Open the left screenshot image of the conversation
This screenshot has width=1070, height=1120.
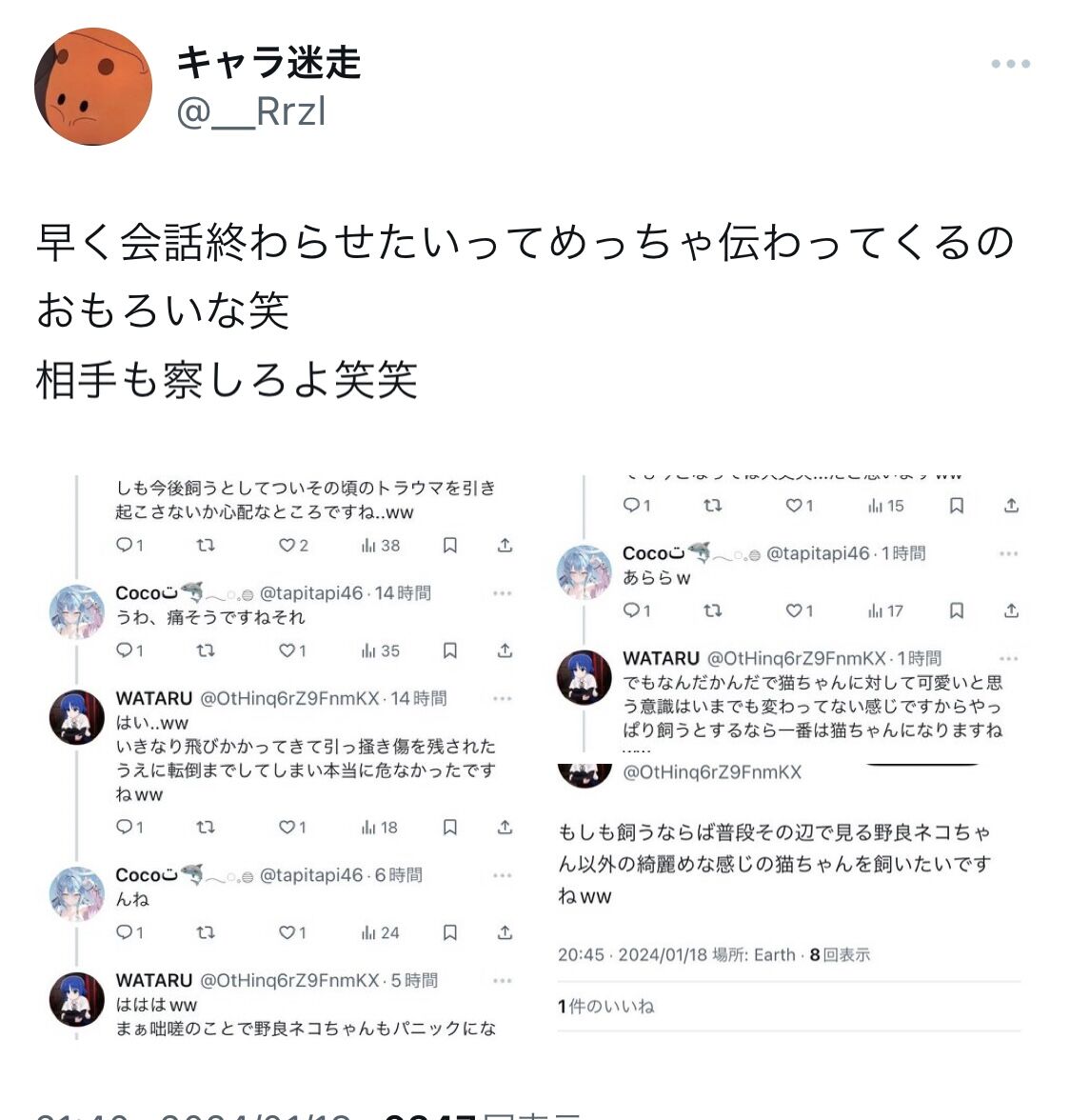point(282,756)
